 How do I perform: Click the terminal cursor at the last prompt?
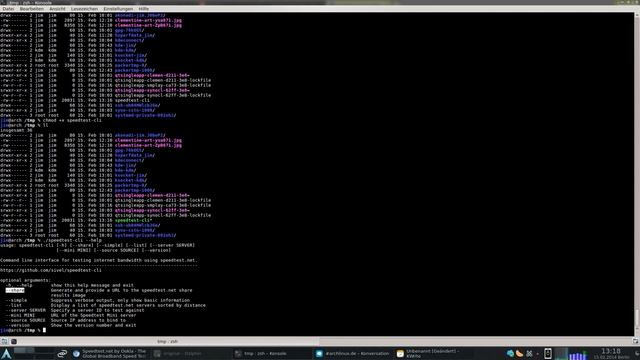click(x=44, y=330)
